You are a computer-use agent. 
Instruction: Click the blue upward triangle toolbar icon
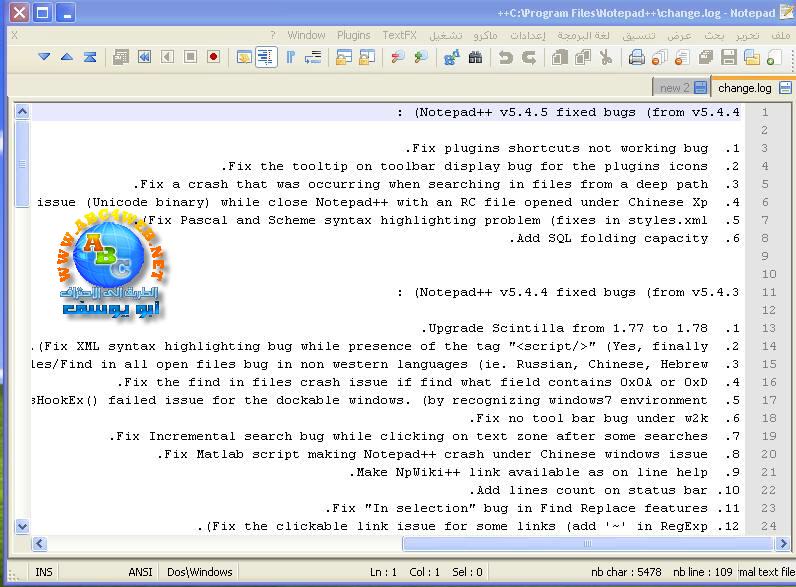tap(67, 57)
